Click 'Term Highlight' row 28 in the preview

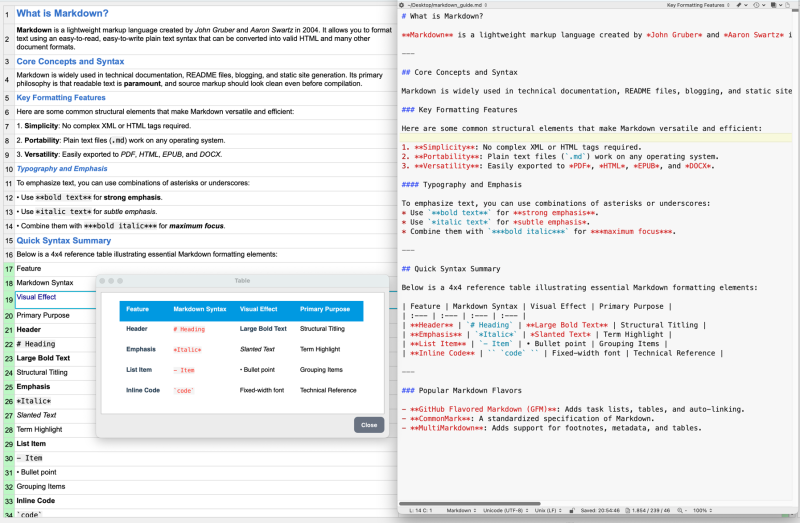tap(39, 430)
